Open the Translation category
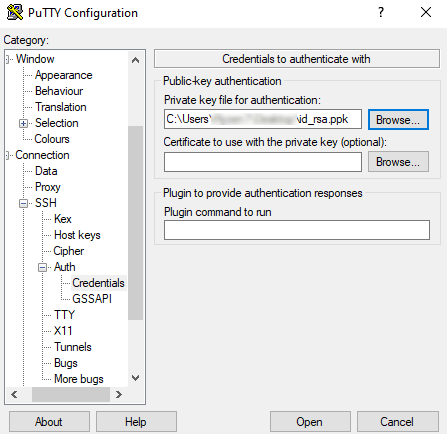 click(61, 107)
